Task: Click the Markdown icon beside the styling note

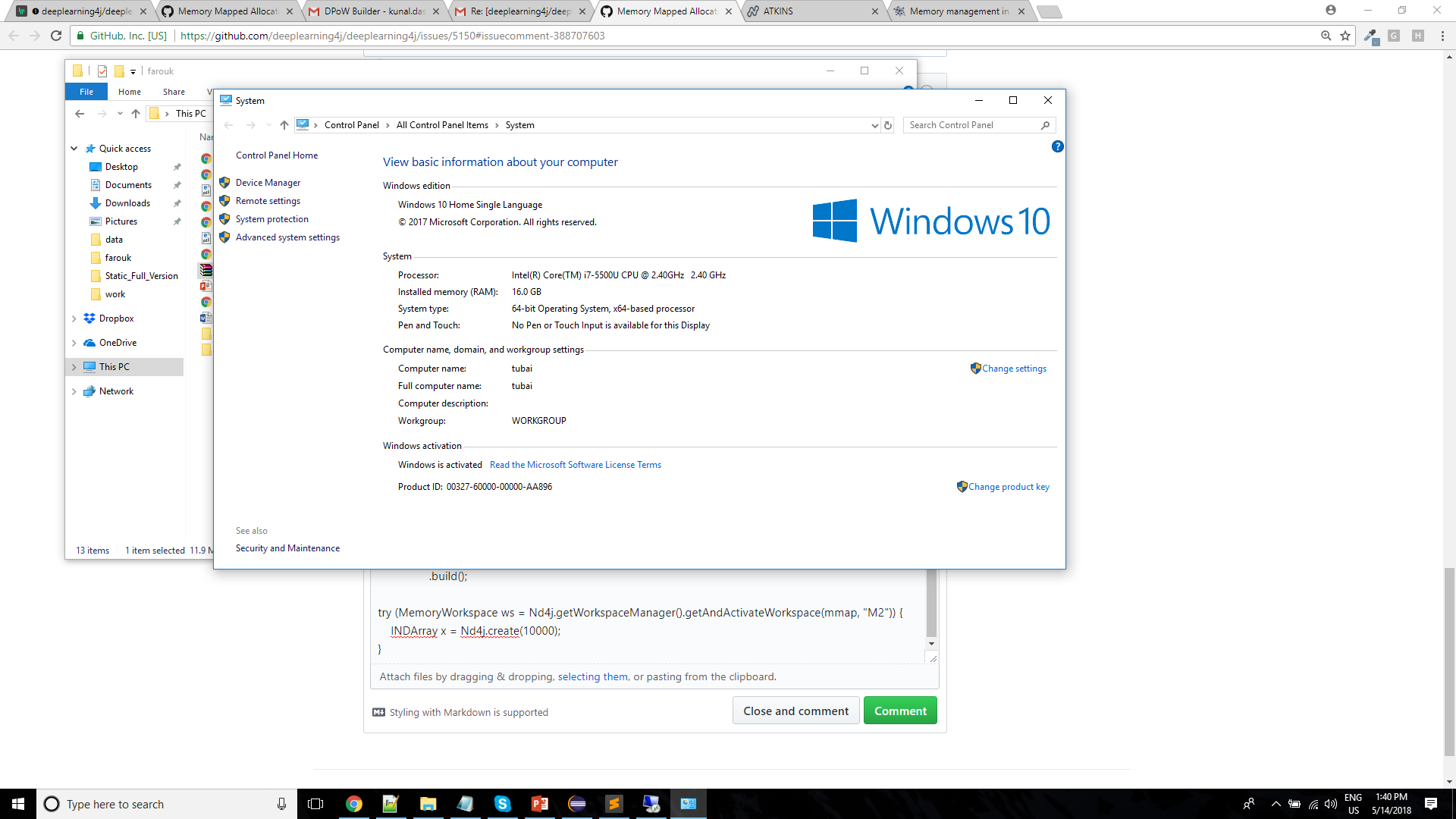Action: pos(378,712)
